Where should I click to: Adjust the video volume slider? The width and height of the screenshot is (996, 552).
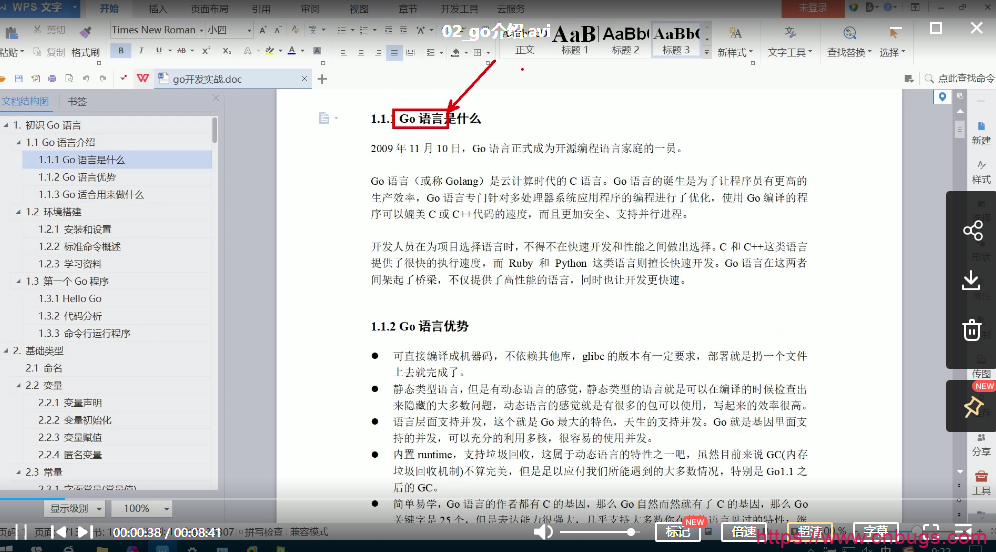tap(600, 532)
